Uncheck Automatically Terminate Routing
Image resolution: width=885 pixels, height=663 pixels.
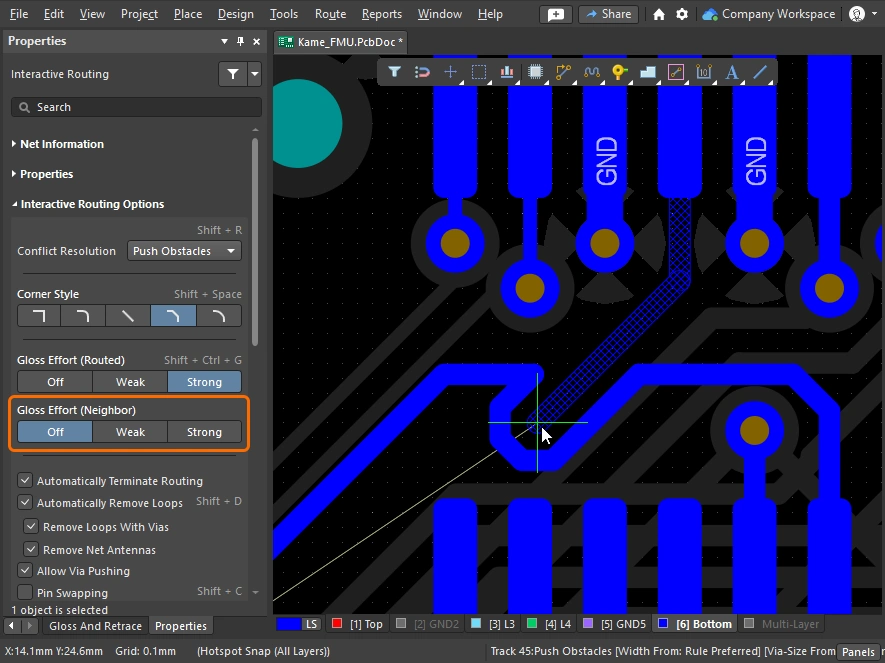pyautogui.click(x=26, y=481)
